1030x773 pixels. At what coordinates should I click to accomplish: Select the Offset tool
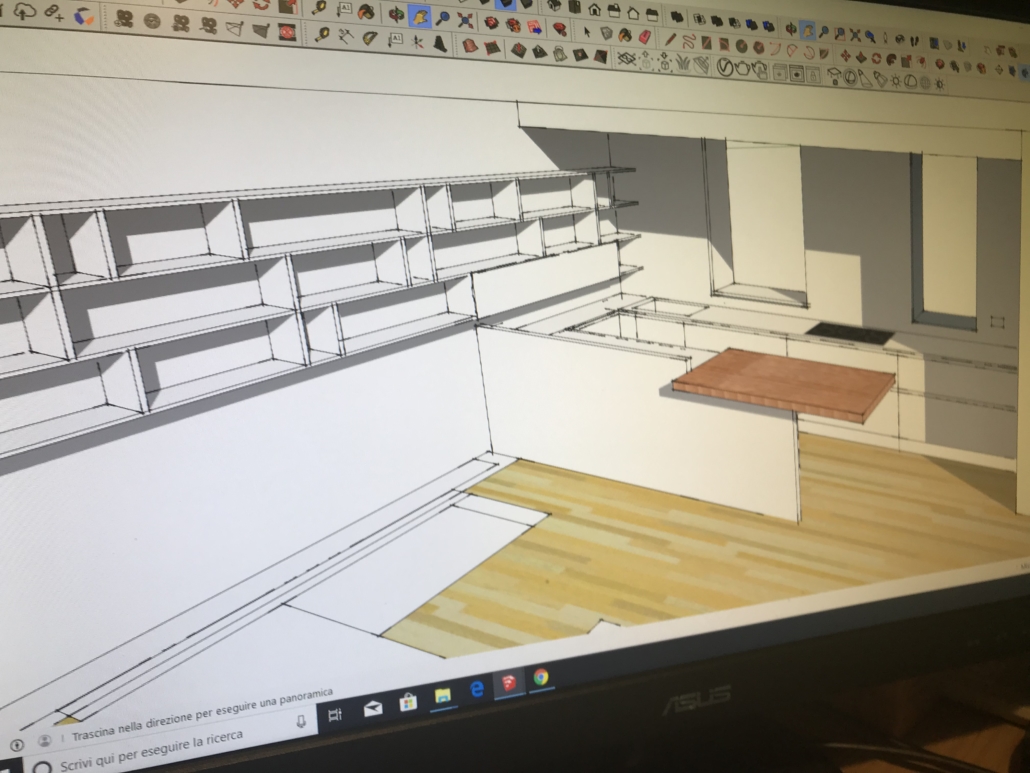pyautogui.click(x=921, y=62)
